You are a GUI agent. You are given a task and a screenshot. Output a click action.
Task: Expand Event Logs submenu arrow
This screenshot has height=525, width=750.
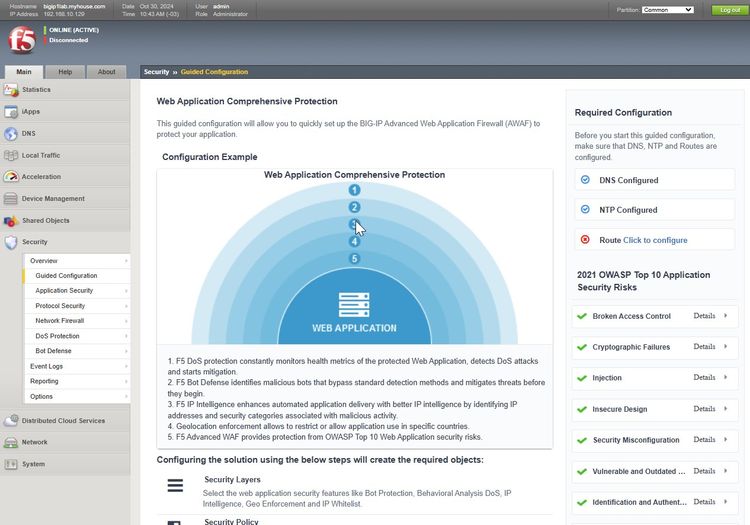pyautogui.click(x=126, y=366)
